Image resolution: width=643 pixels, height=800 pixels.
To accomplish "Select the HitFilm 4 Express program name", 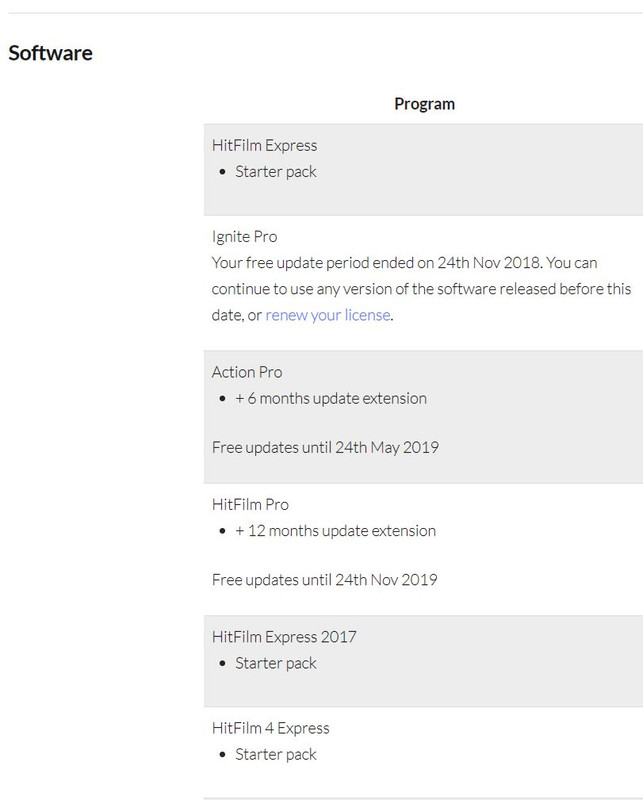I will [x=270, y=728].
